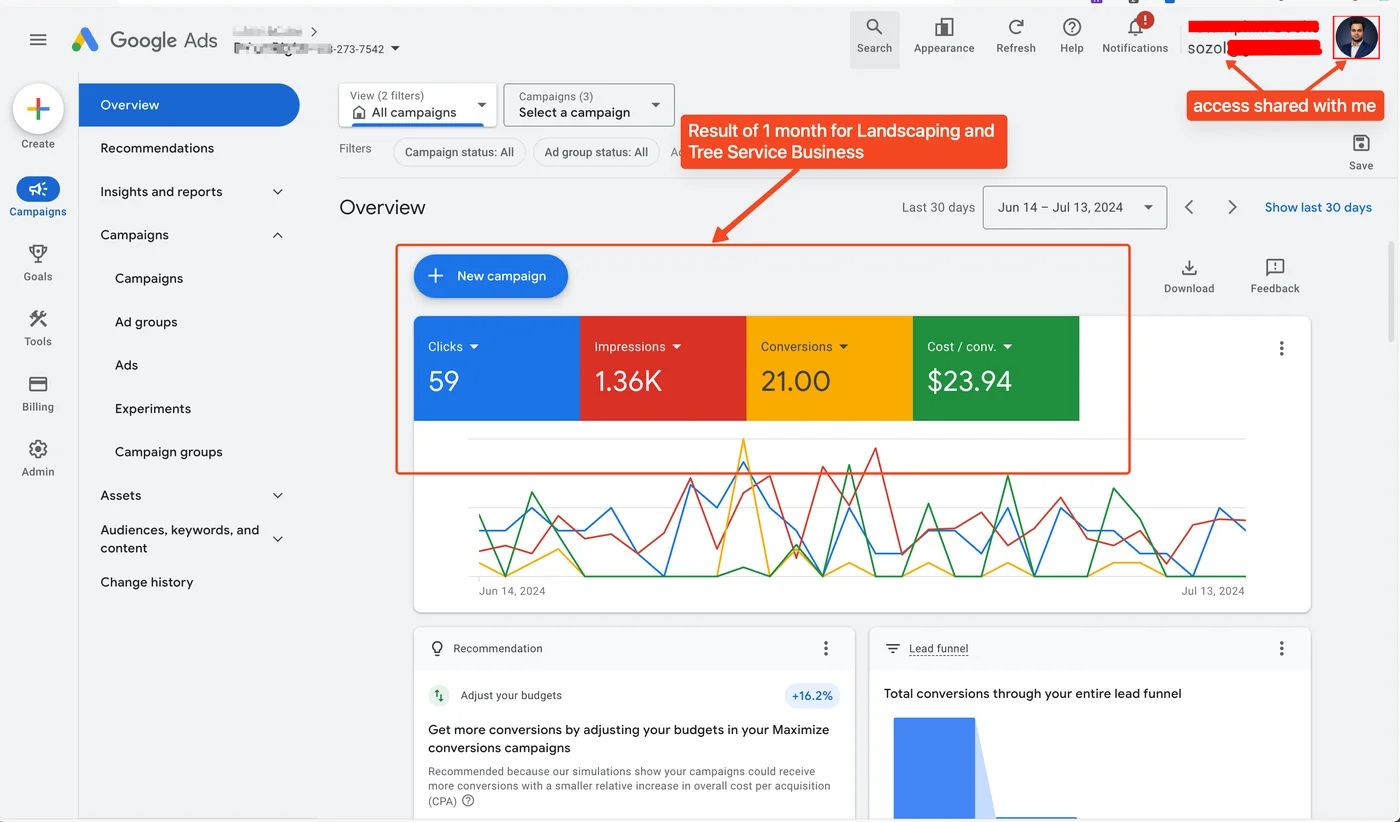
Task: Open the metrics chart options menu
Action: tap(1281, 349)
